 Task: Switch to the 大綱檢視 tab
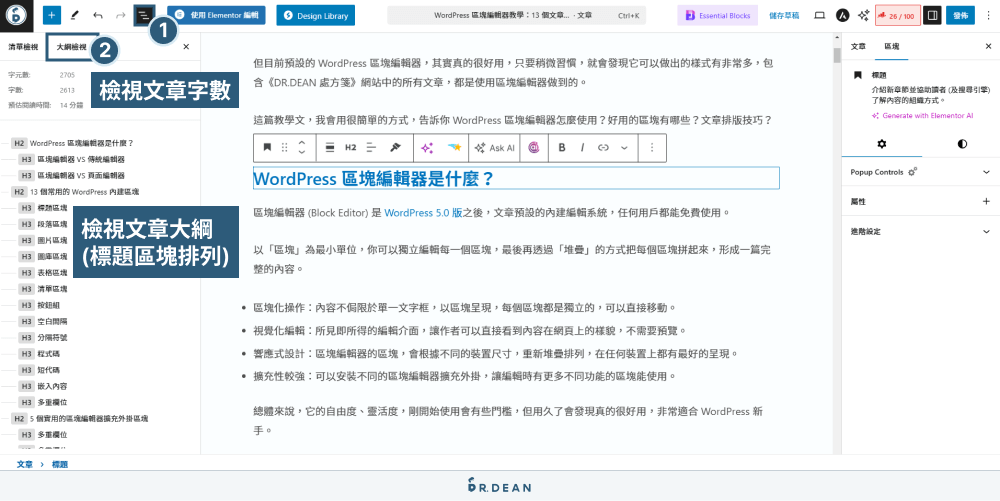[71, 47]
